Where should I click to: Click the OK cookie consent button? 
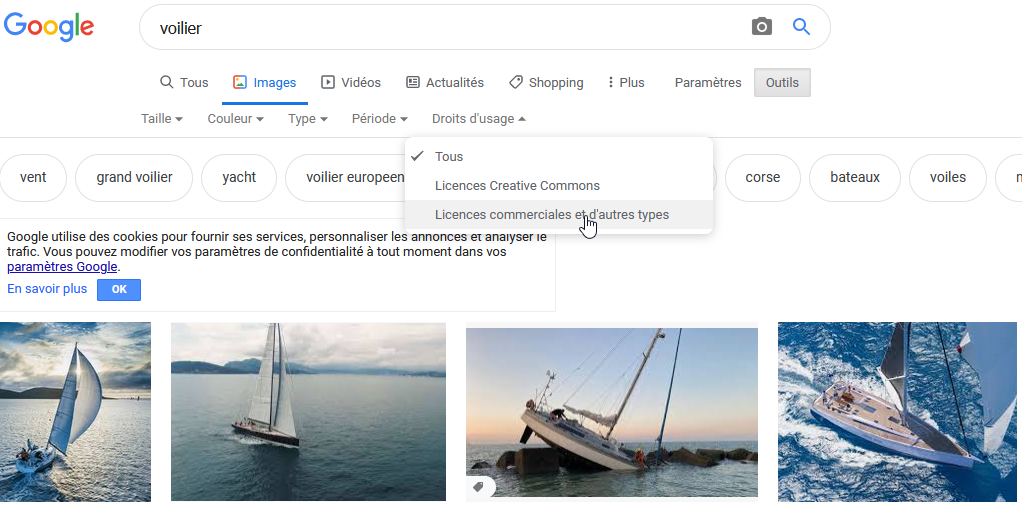(x=119, y=290)
